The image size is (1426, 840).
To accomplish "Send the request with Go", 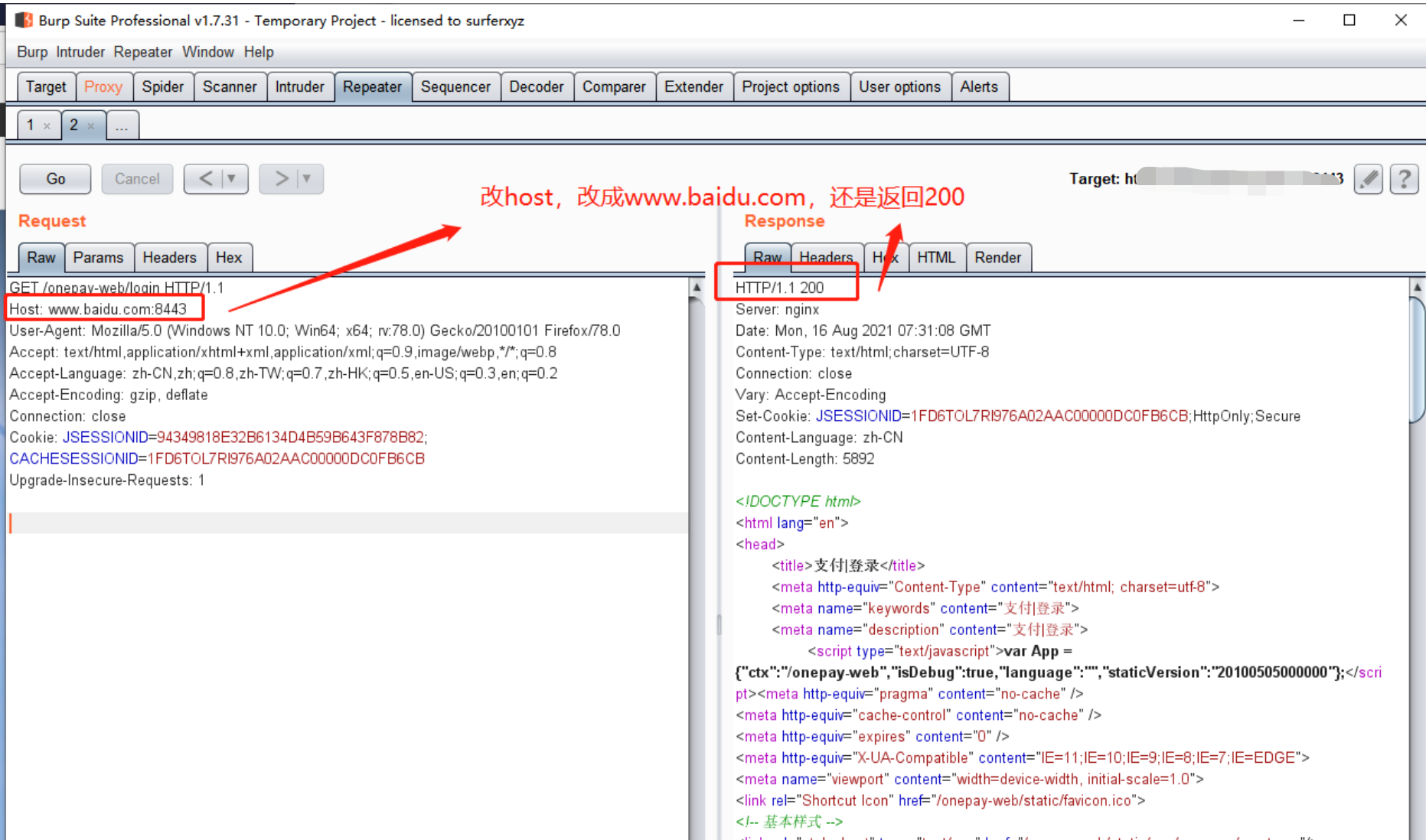I will (x=55, y=179).
